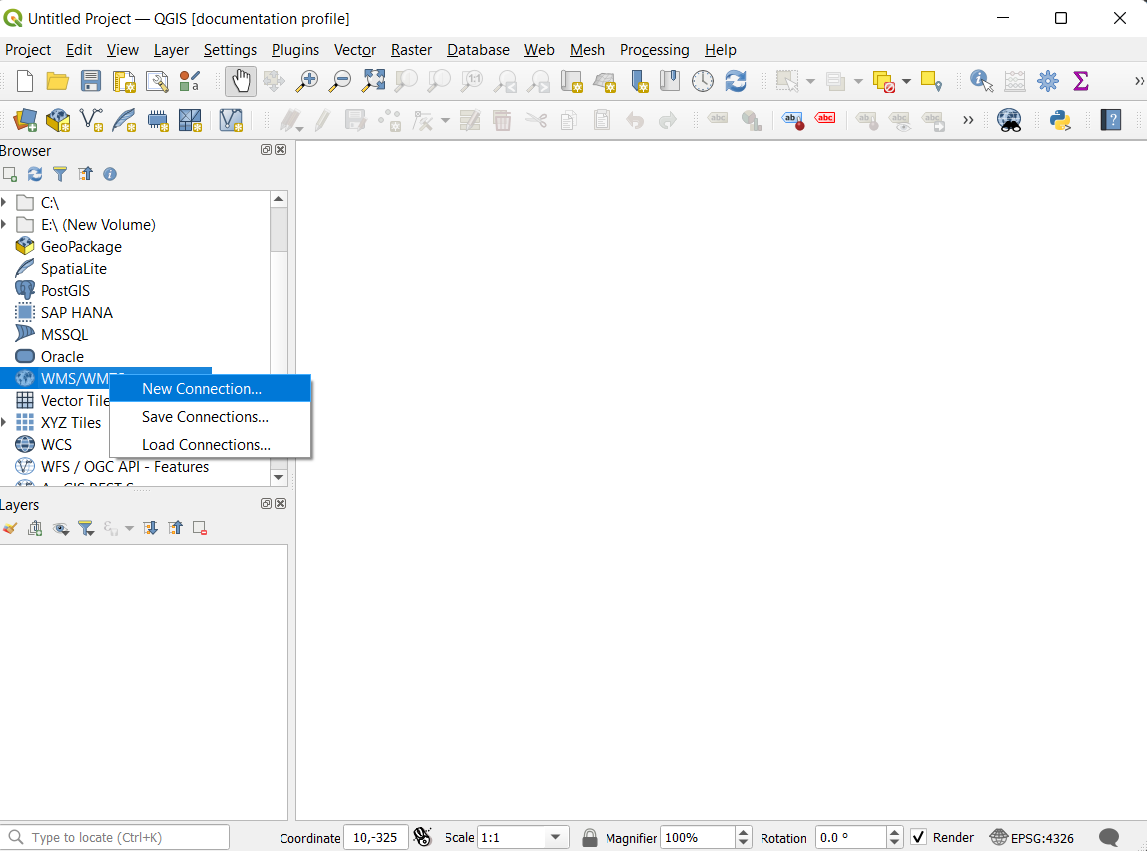The height and width of the screenshot is (851, 1147).
Task: Click the Type to locate search field
Action: click(x=115, y=836)
